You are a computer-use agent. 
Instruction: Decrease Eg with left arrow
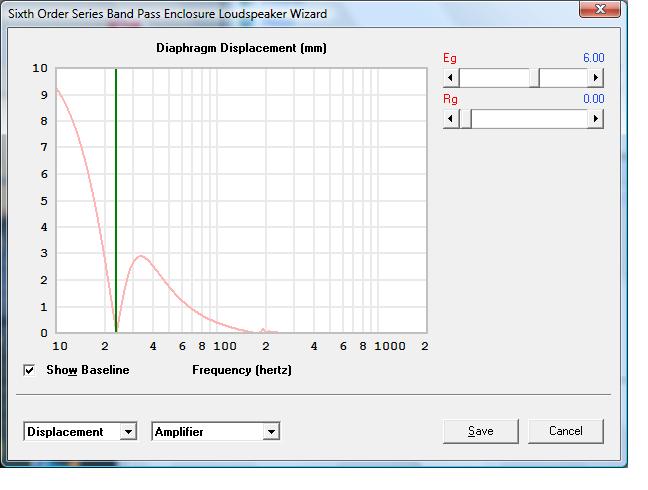(x=451, y=78)
